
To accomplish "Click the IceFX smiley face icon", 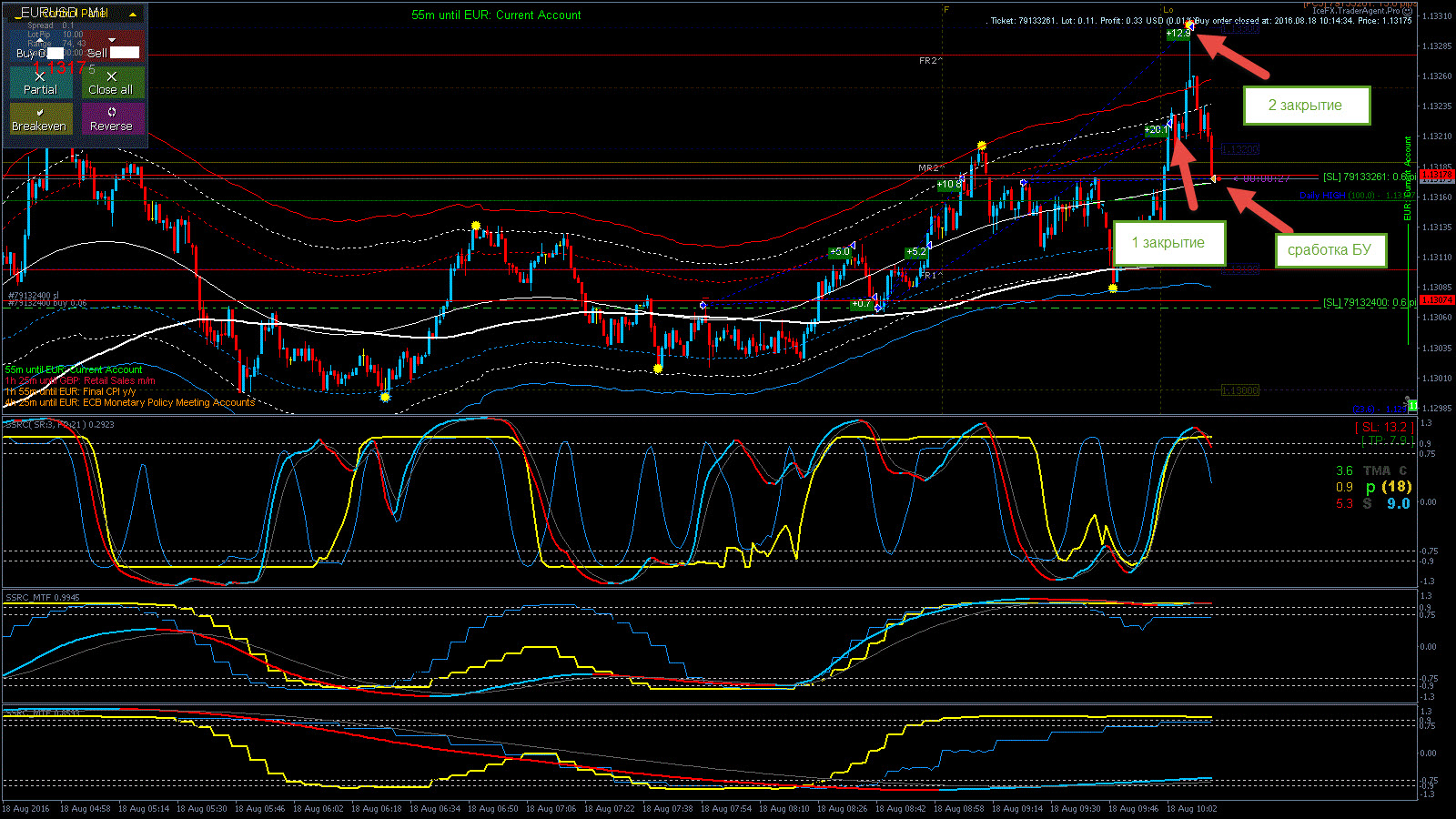I will point(1408,11).
